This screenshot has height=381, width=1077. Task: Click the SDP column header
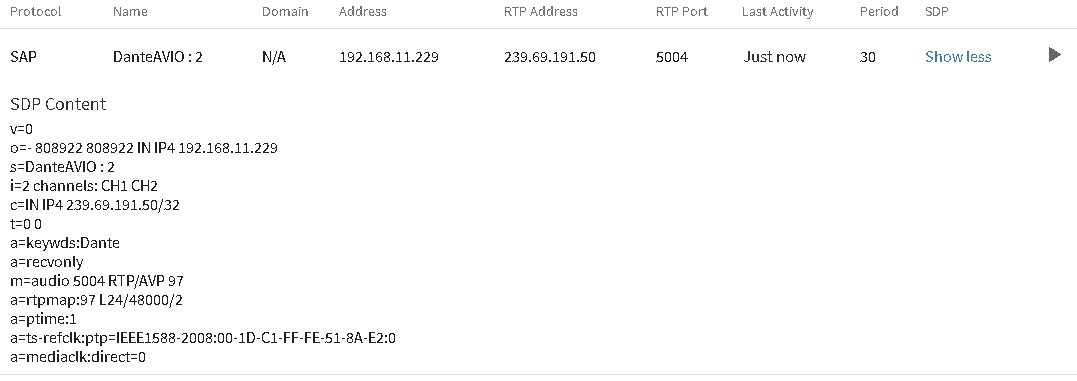[937, 12]
